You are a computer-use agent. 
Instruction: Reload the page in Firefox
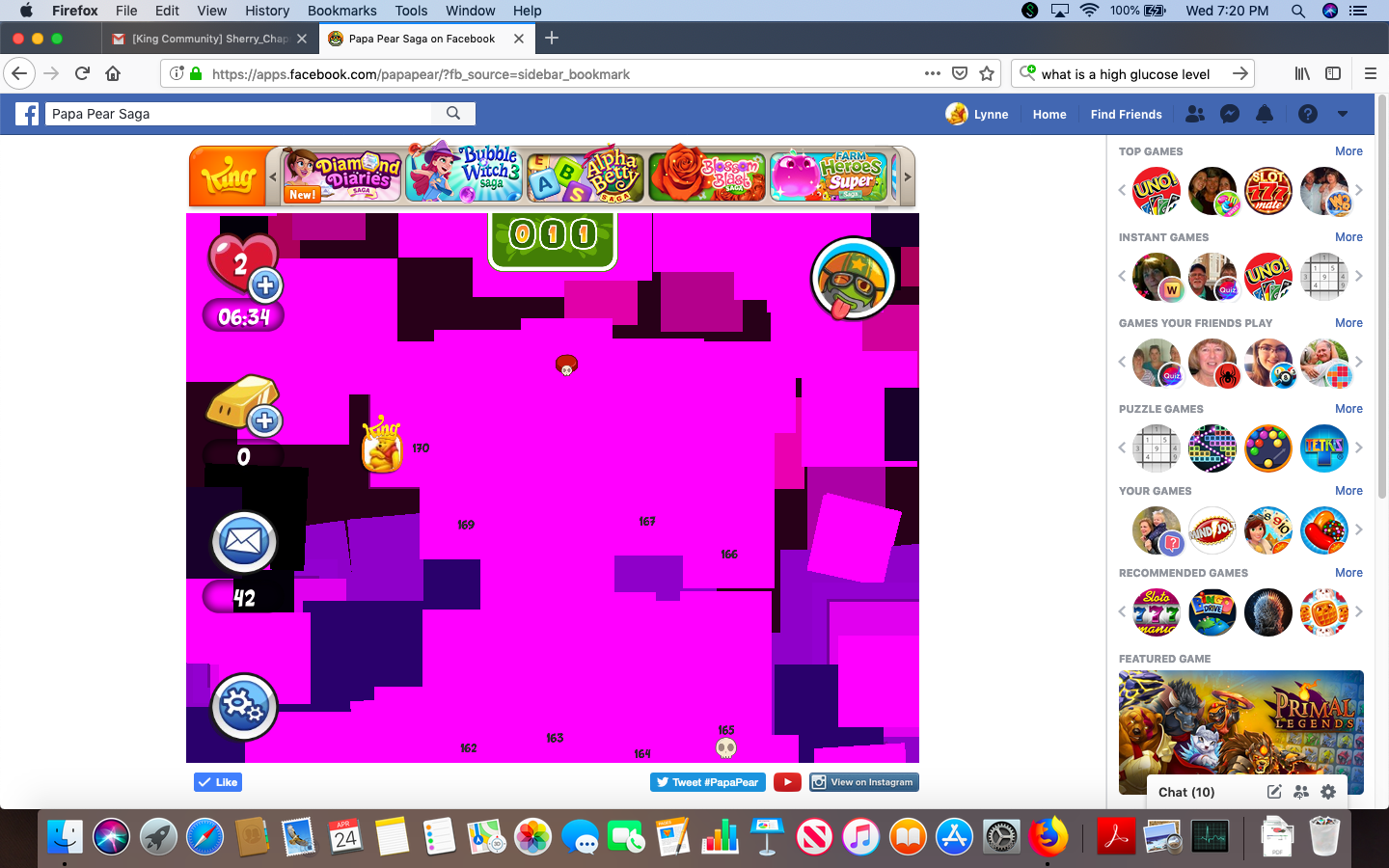(x=82, y=74)
